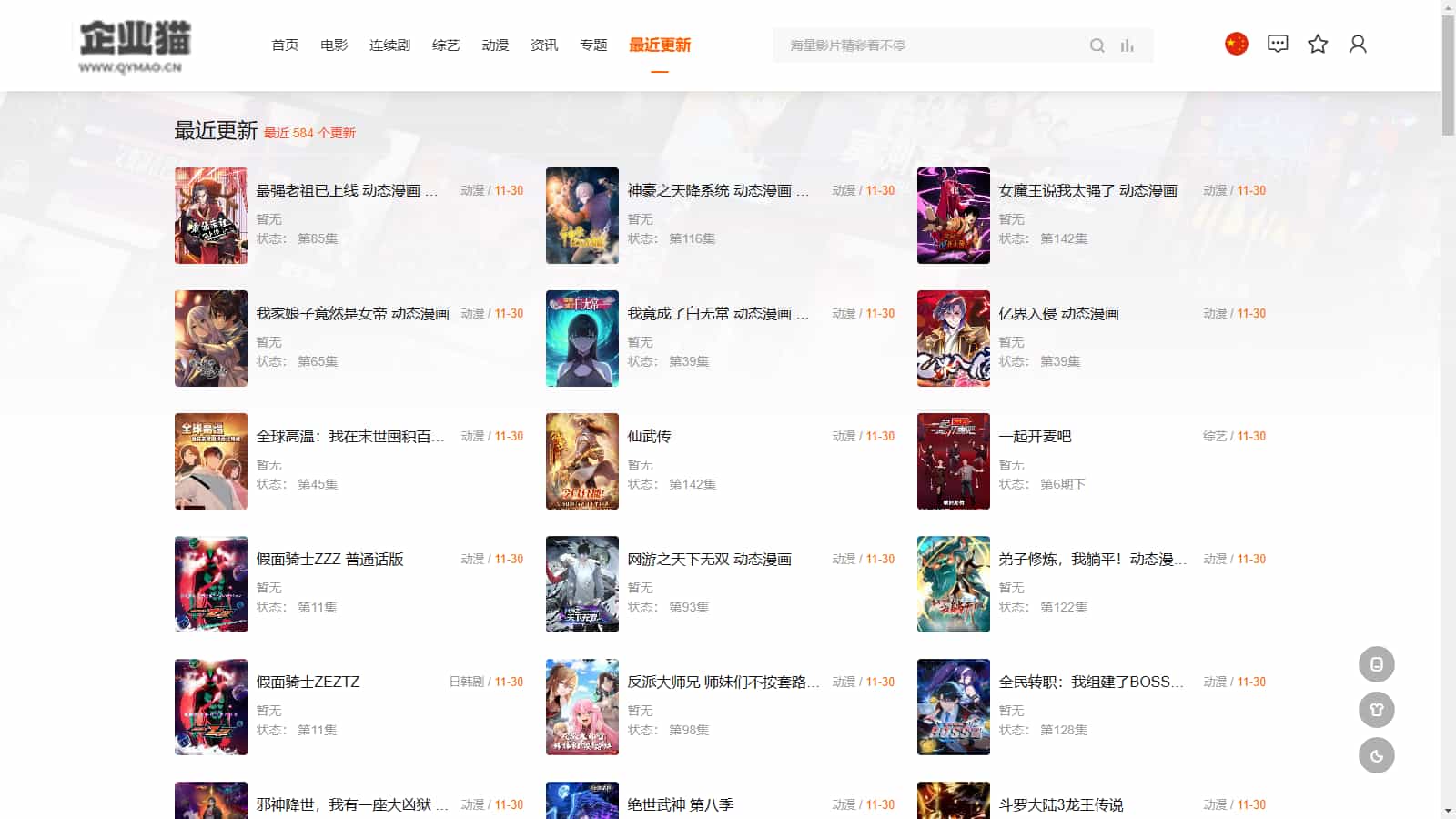Open 女魔王说我太强了 动态漫画 title link
1456x819 pixels.
(1087, 191)
